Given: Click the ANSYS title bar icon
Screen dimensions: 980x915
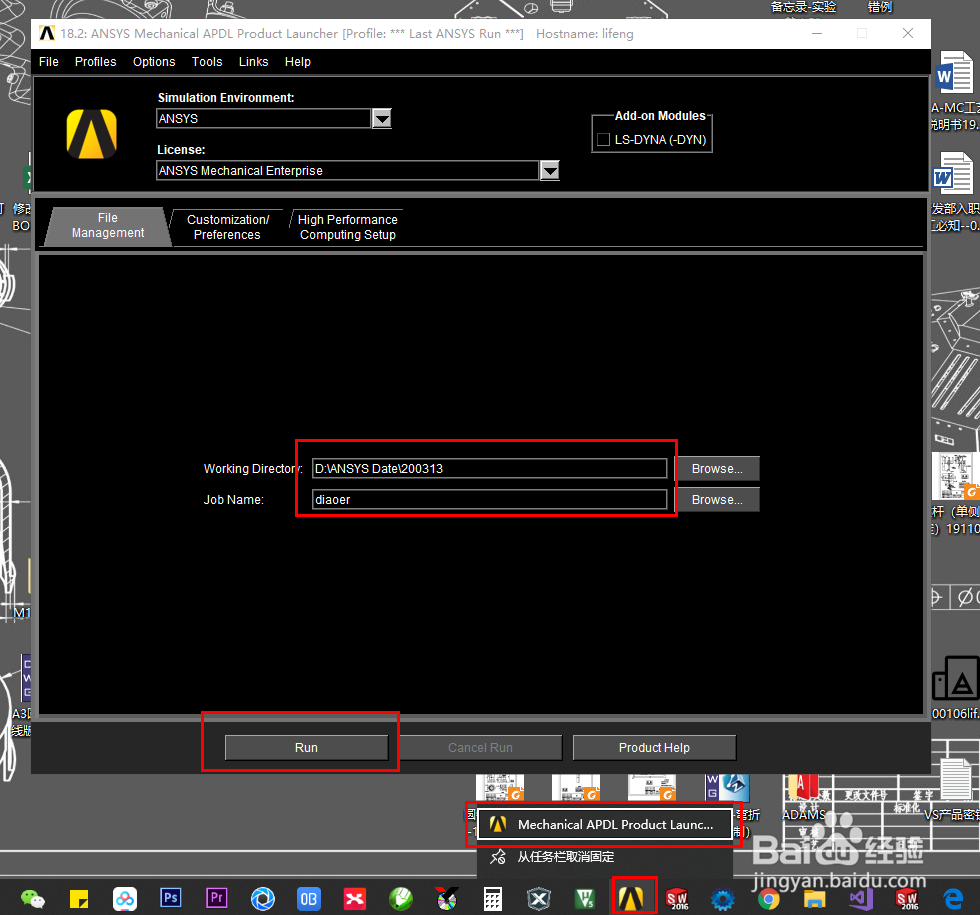Looking at the screenshot, I should pos(47,33).
